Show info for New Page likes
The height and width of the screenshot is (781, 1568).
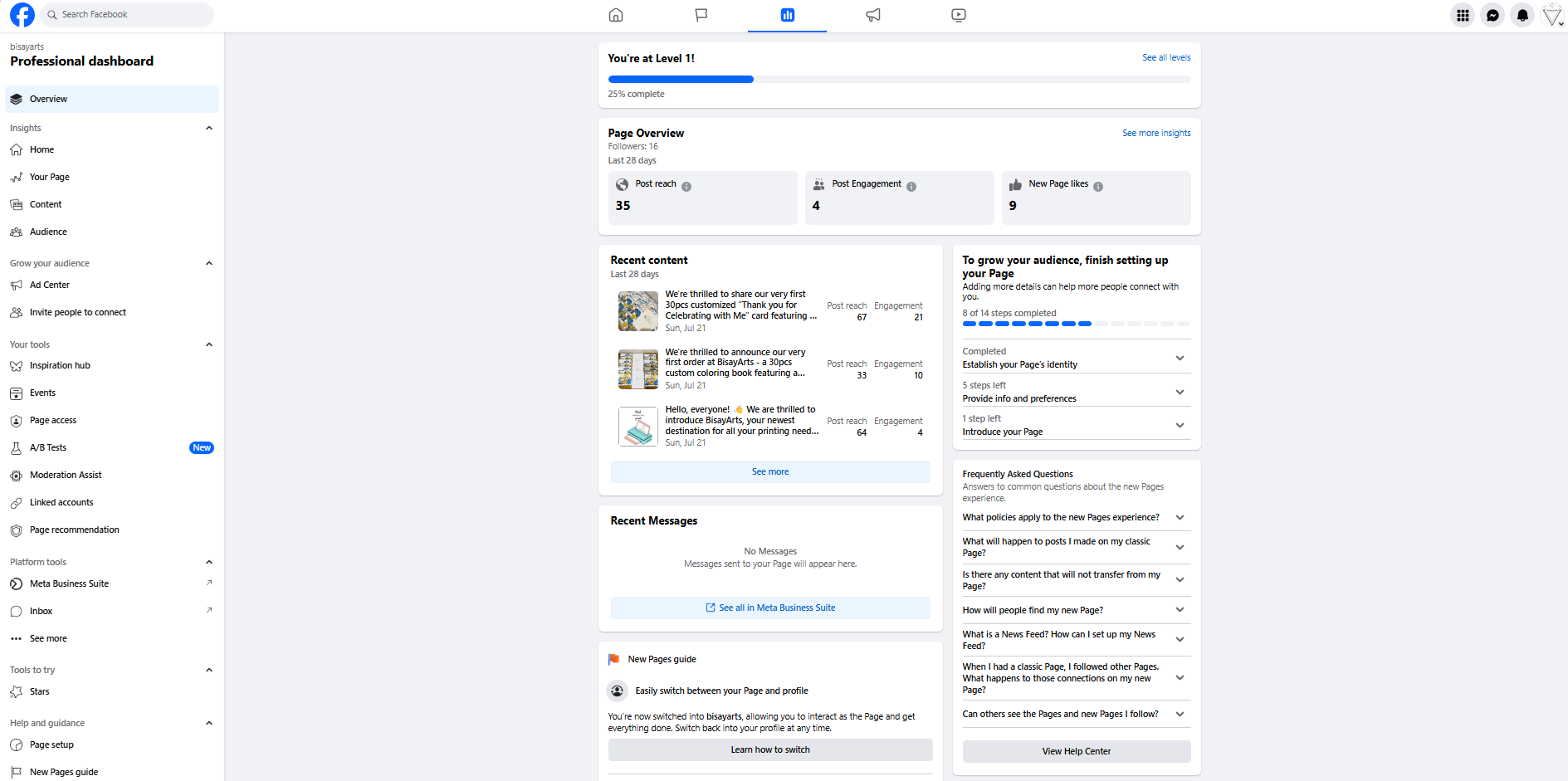pos(1098,187)
